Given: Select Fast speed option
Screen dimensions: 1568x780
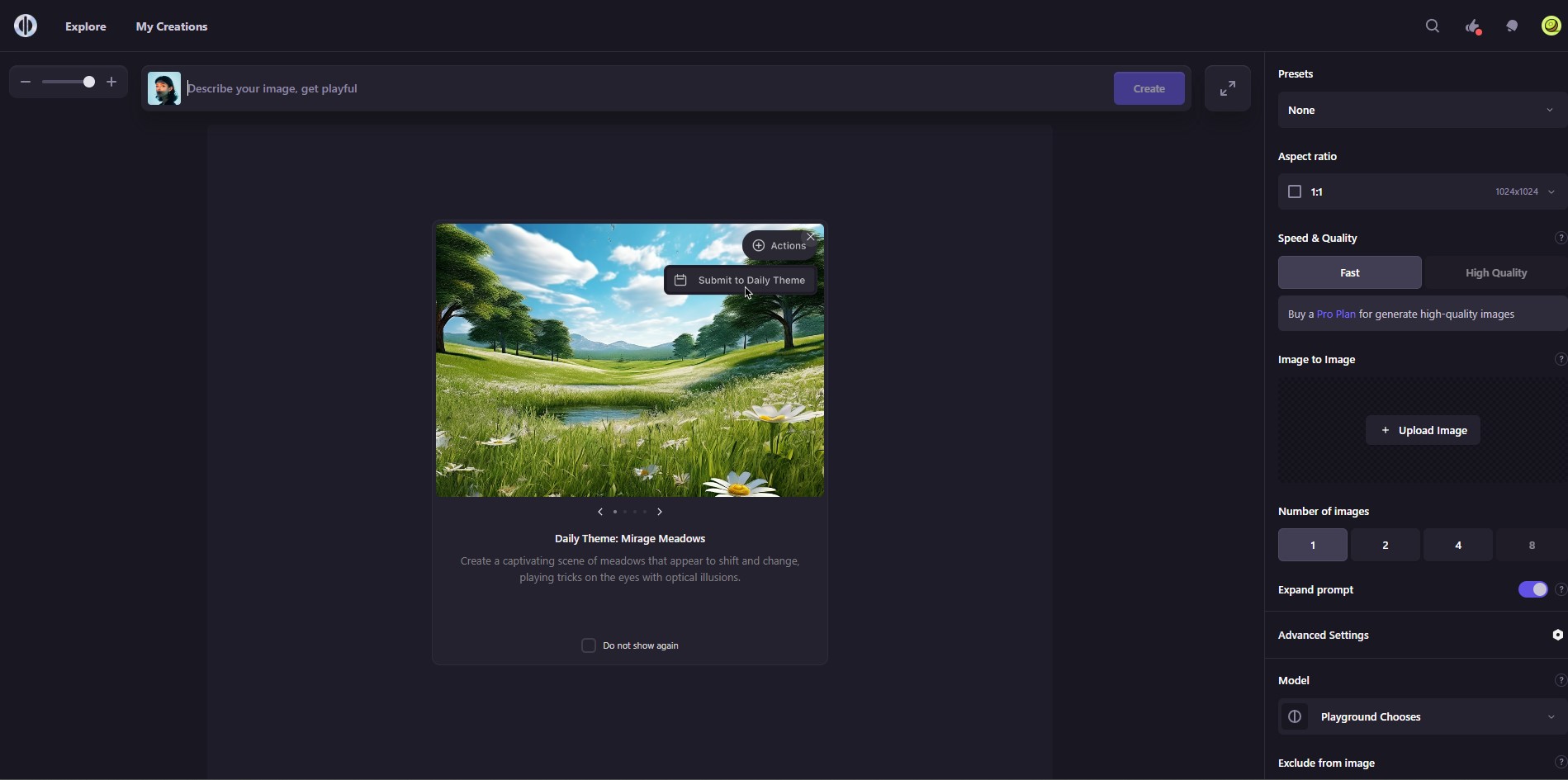Looking at the screenshot, I should click(1350, 272).
